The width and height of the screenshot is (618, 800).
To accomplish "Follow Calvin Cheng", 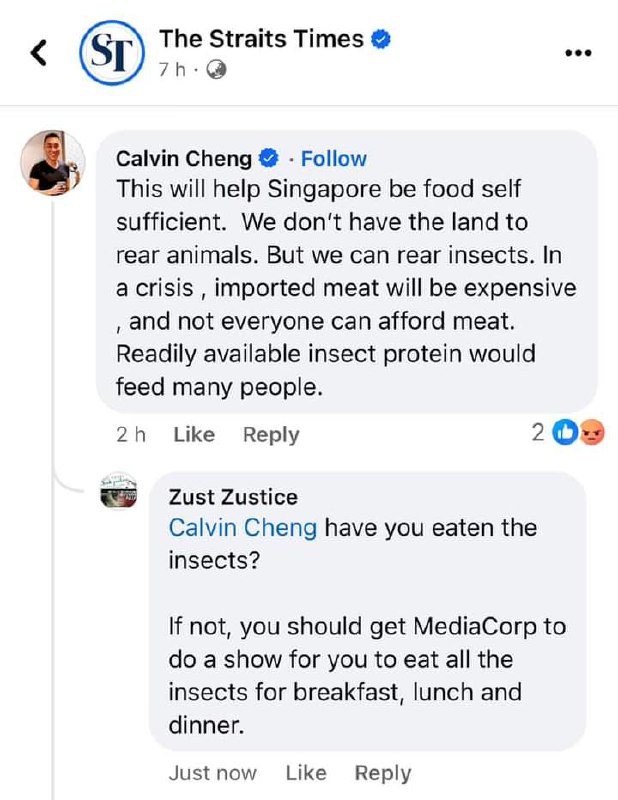I will point(334,158).
